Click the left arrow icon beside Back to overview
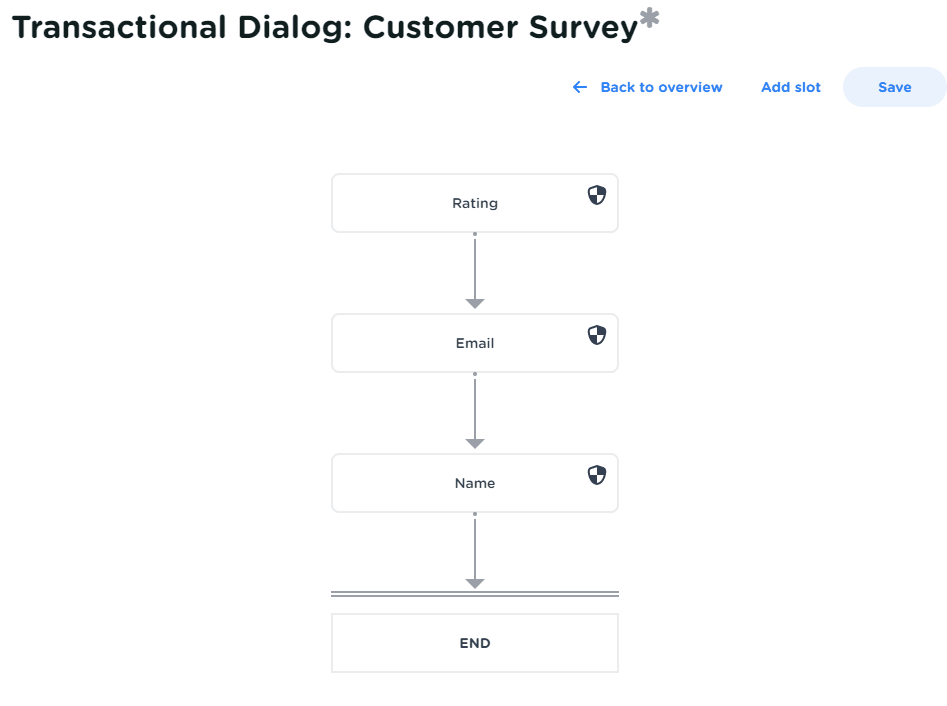Viewport: 947px width, 706px height. [580, 87]
